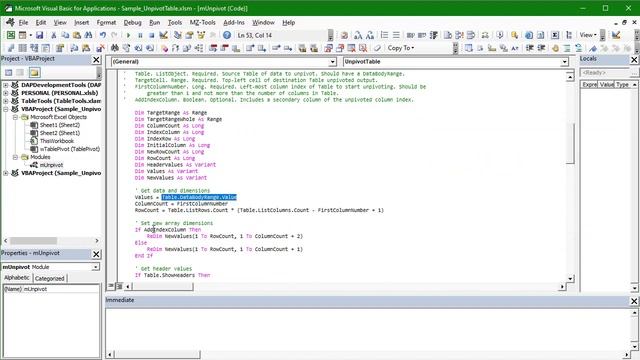The height and width of the screenshot is (360, 640).
Task: Close the Locals panel
Action: point(634,60)
